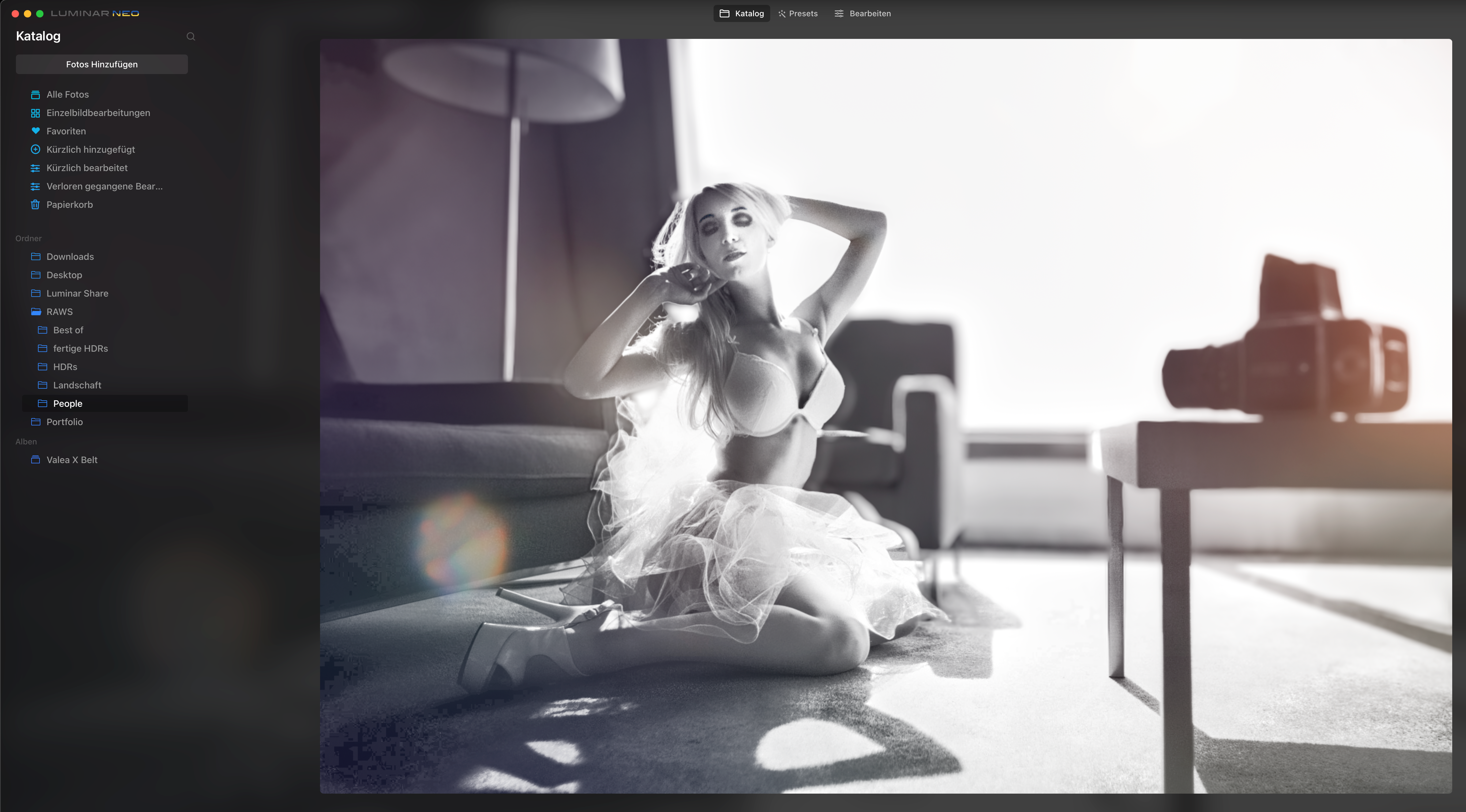Click the Verloren gegangene Bear... sliders icon
The height and width of the screenshot is (812, 1466).
[35, 186]
